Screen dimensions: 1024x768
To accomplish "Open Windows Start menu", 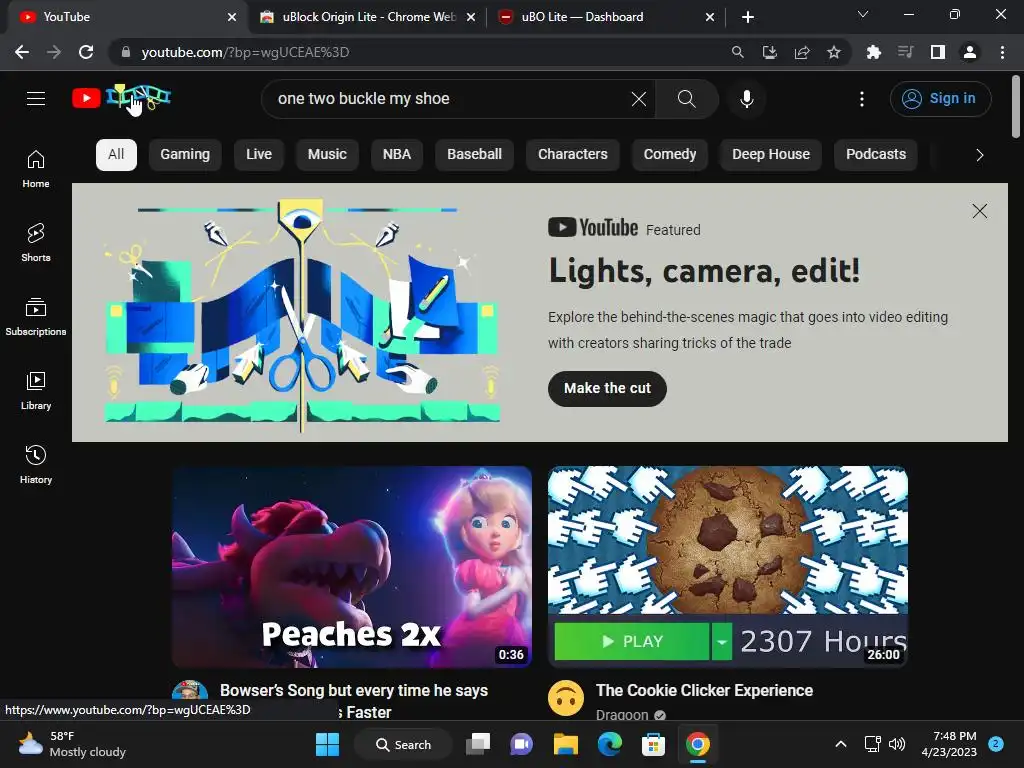I will coord(327,744).
